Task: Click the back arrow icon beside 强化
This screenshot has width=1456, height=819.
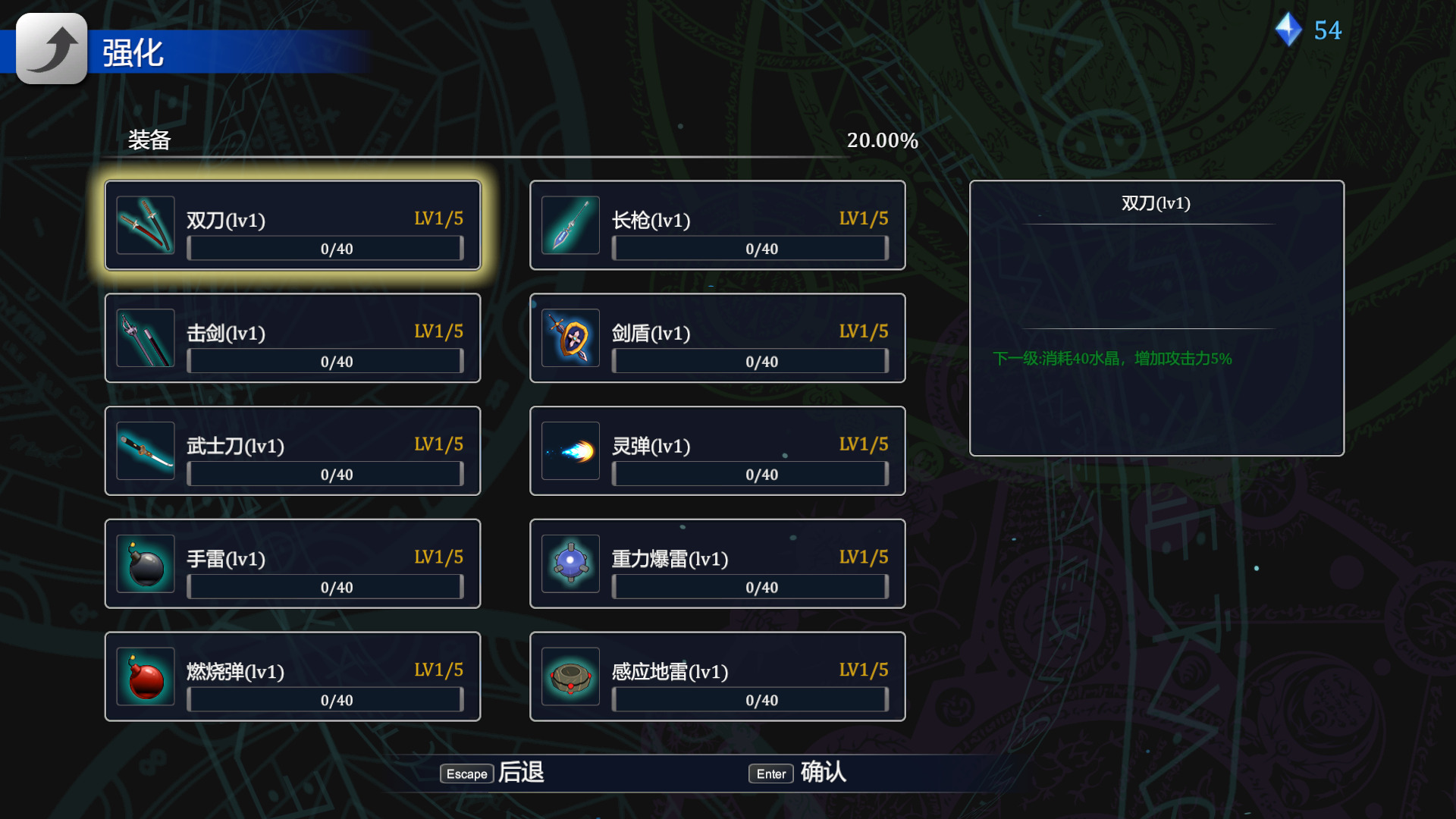Action: pos(52,49)
